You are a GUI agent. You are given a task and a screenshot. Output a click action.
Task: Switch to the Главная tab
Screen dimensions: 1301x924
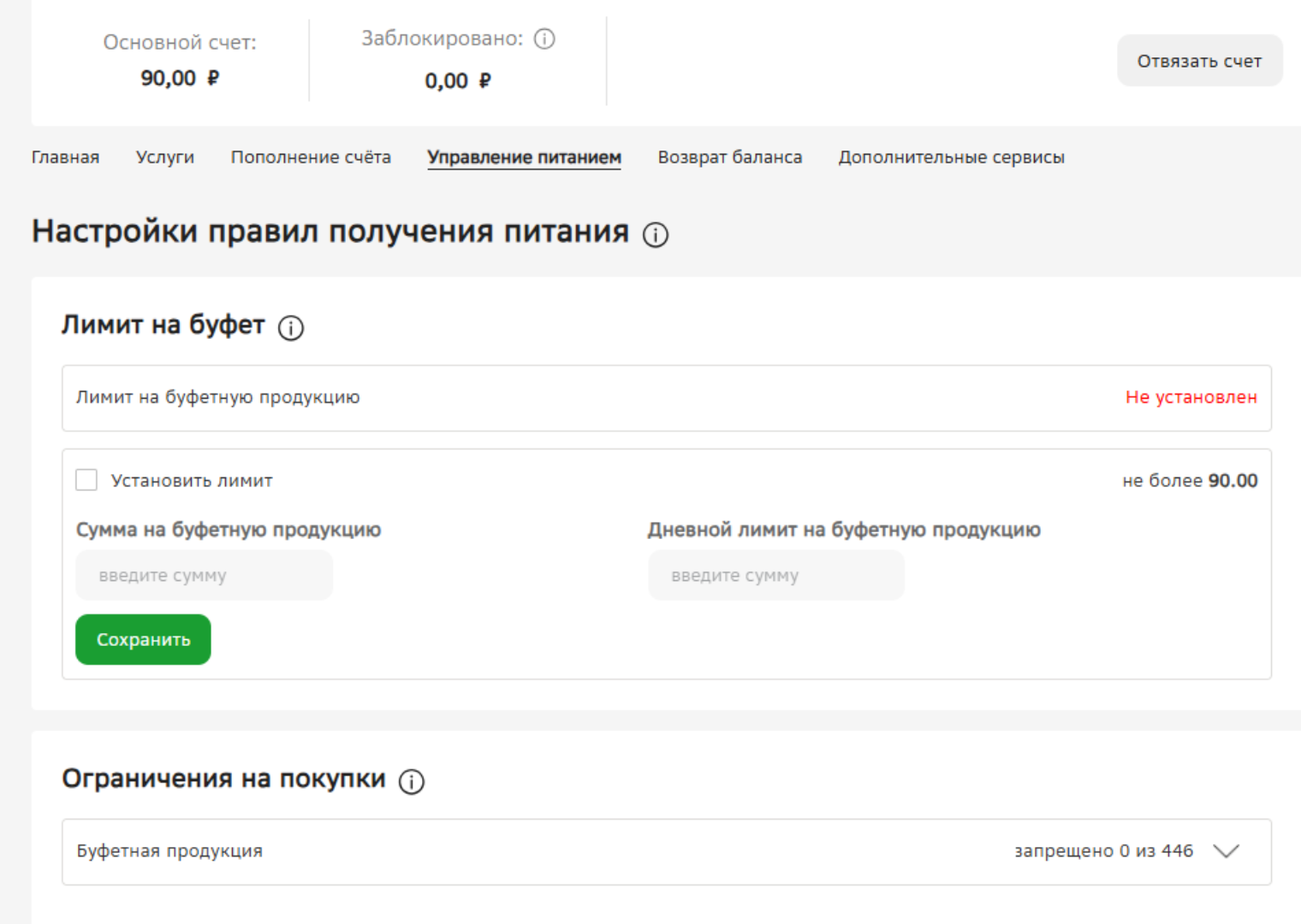pos(65,157)
